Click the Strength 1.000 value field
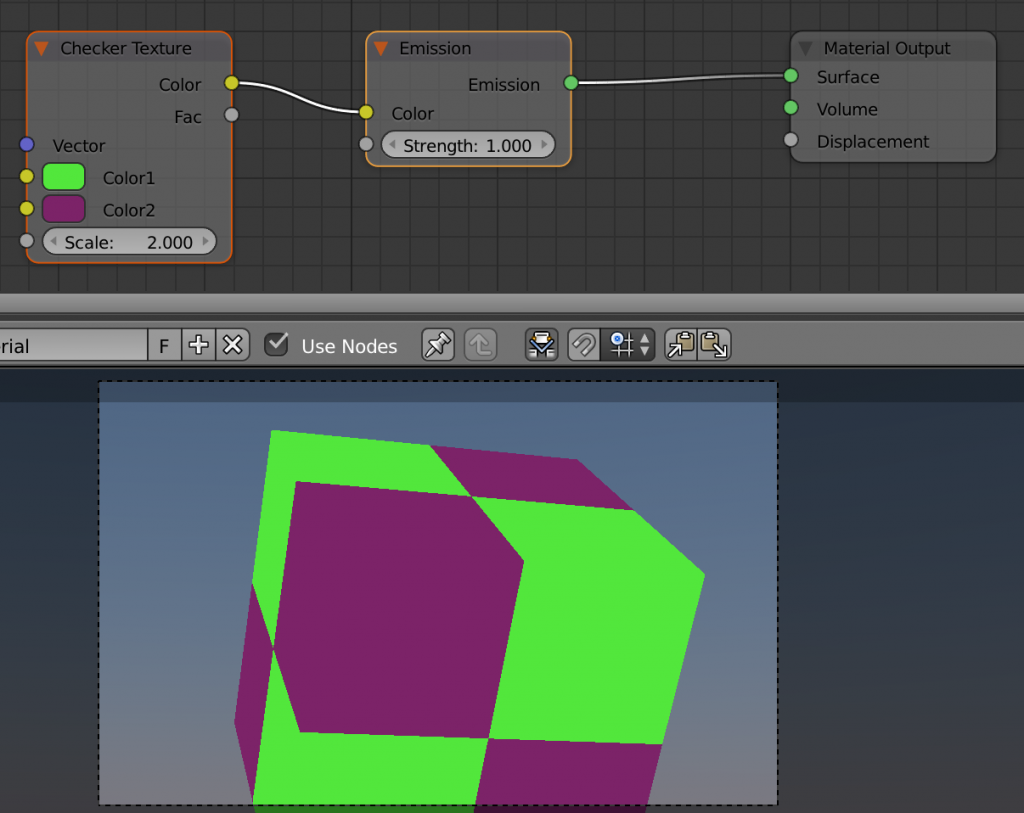 pos(468,145)
